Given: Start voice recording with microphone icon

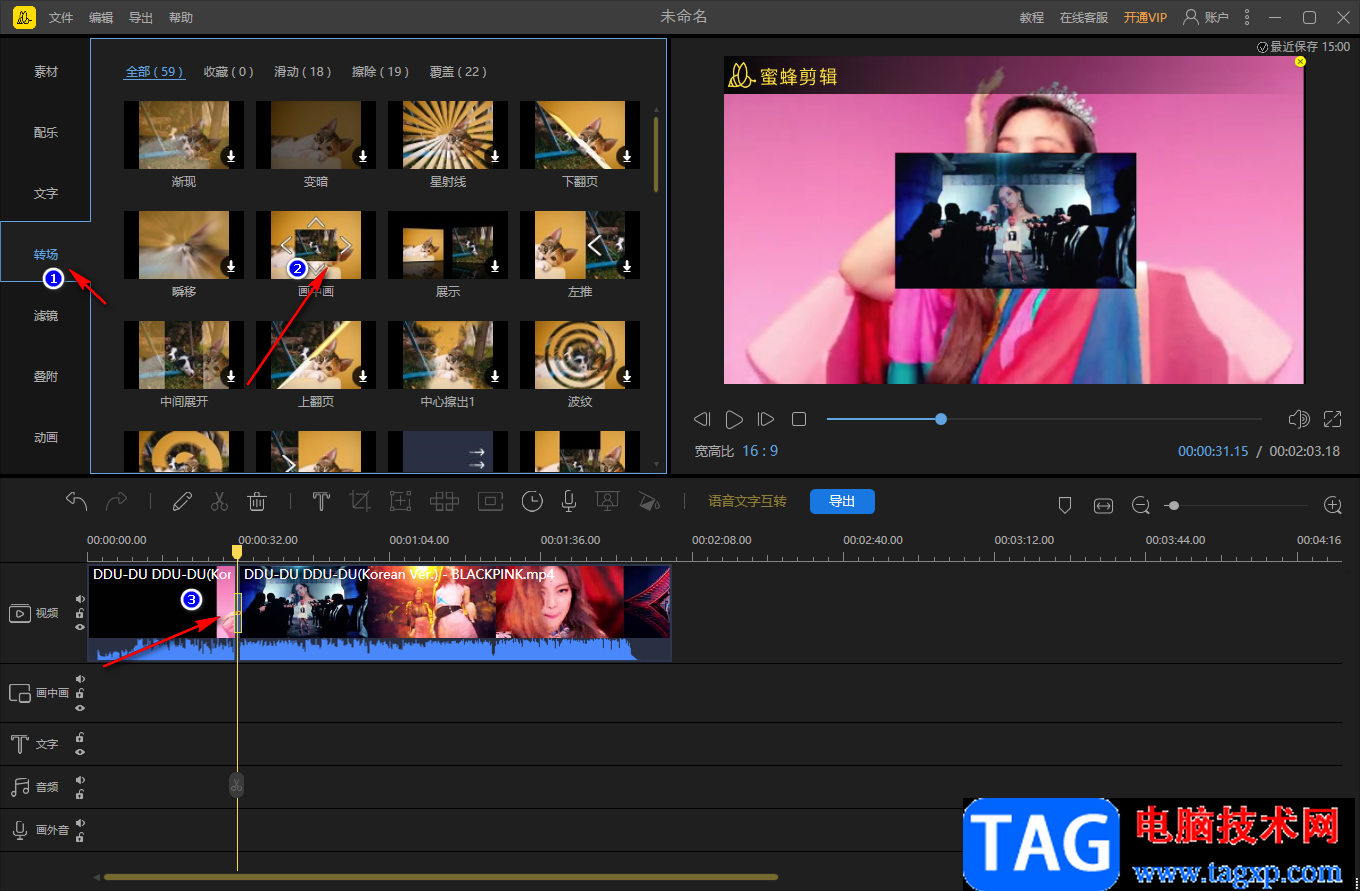Looking at the screenshot, I should click(568, 501).
